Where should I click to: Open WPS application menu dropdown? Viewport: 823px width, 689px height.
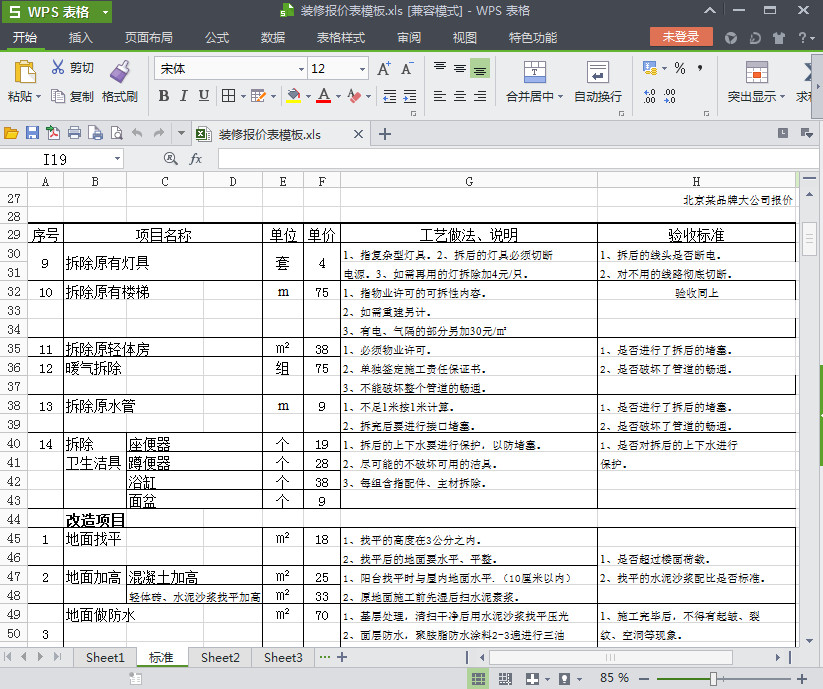(x=106, y=12)
